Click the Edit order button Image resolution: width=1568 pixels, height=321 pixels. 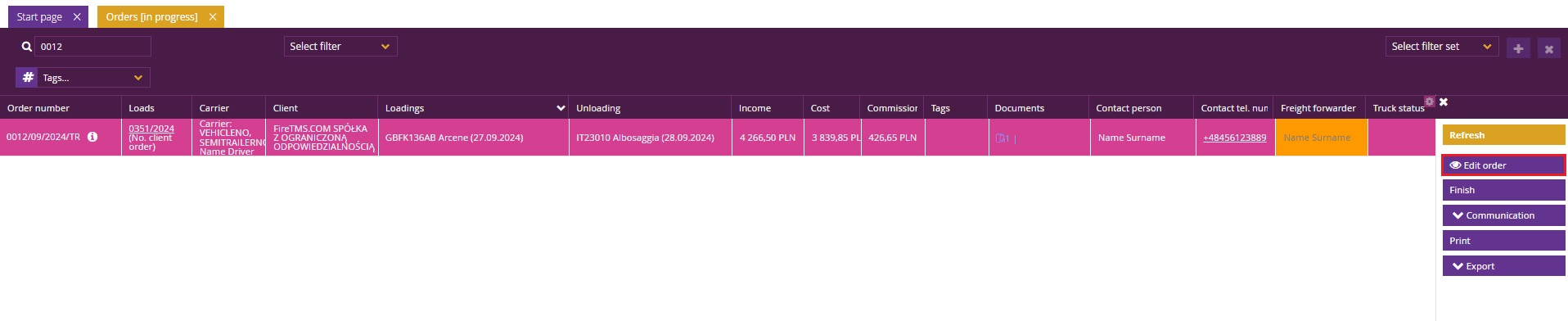1503,165
